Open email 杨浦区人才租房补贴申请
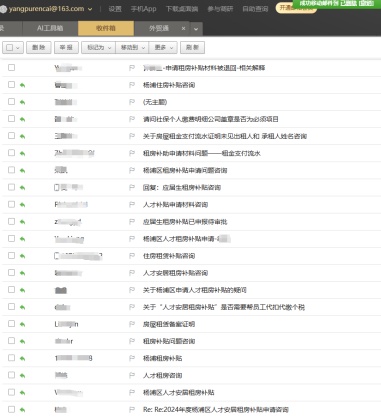Image resolution: width=381 pixels, height=417 pixels. [x=186, y=239]
